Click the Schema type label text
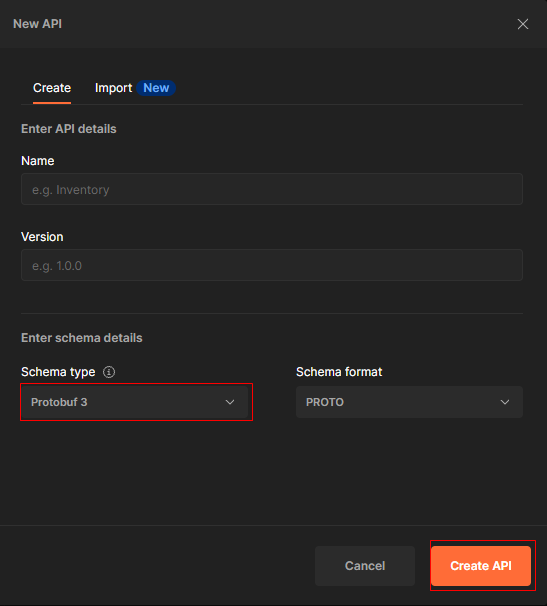The width and height of the screenshot is (547, 606). [x=58, y=372]
